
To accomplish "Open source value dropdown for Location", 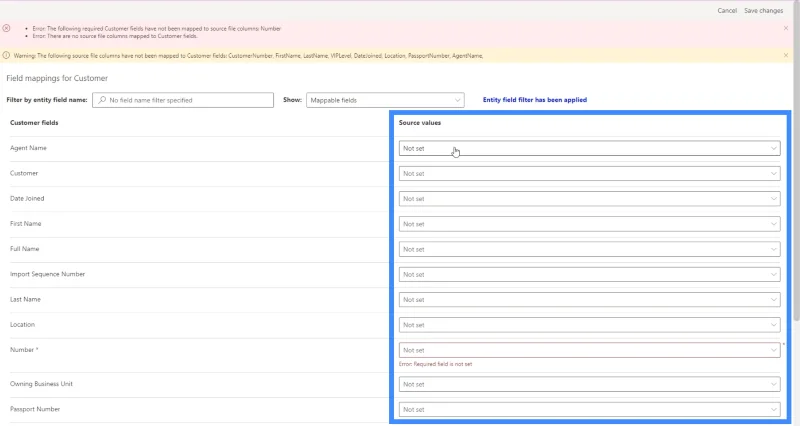I will coord(589,325).
